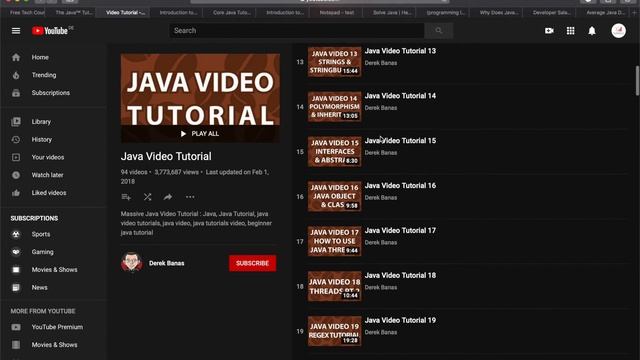Click the Search input field
640x360 pixels.
pos(297,31)
